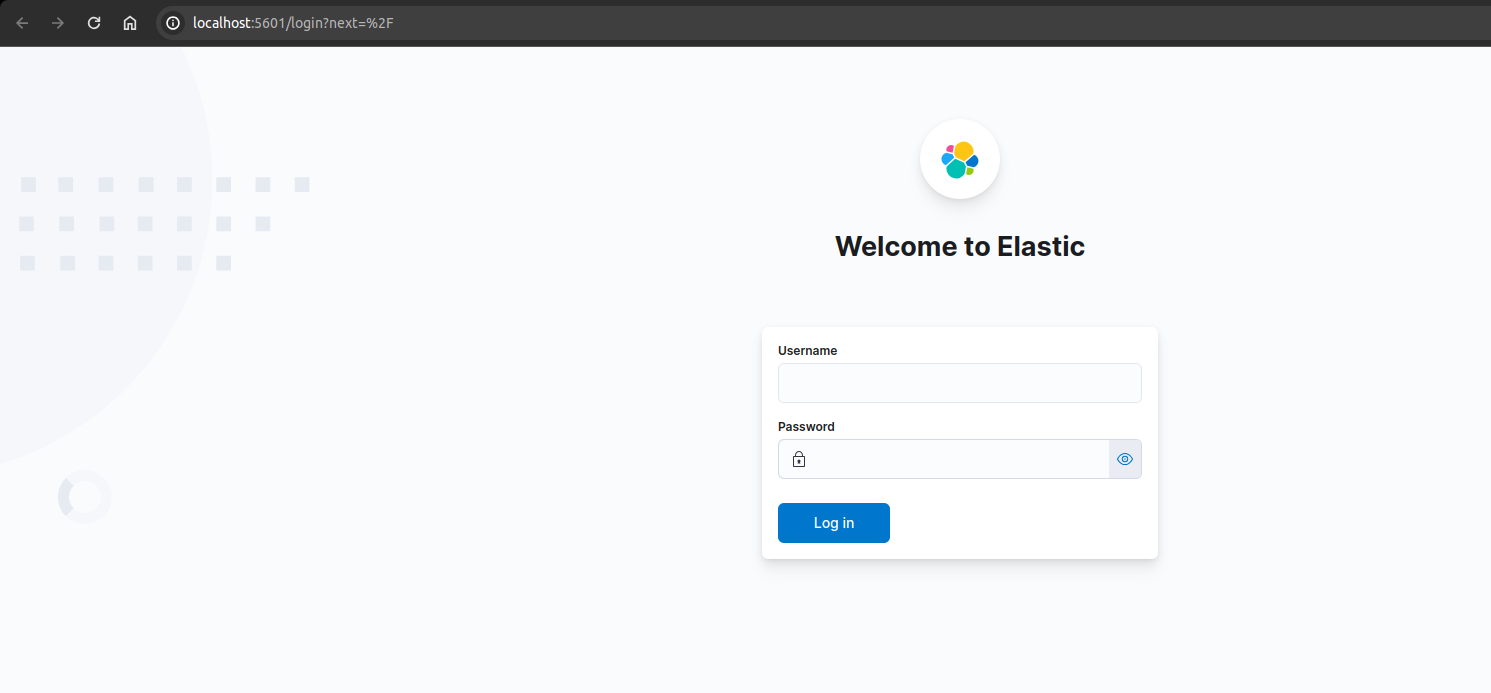Screen dimensions: 1491x693
Task: Click the Password label
Action: click(806, 427)
